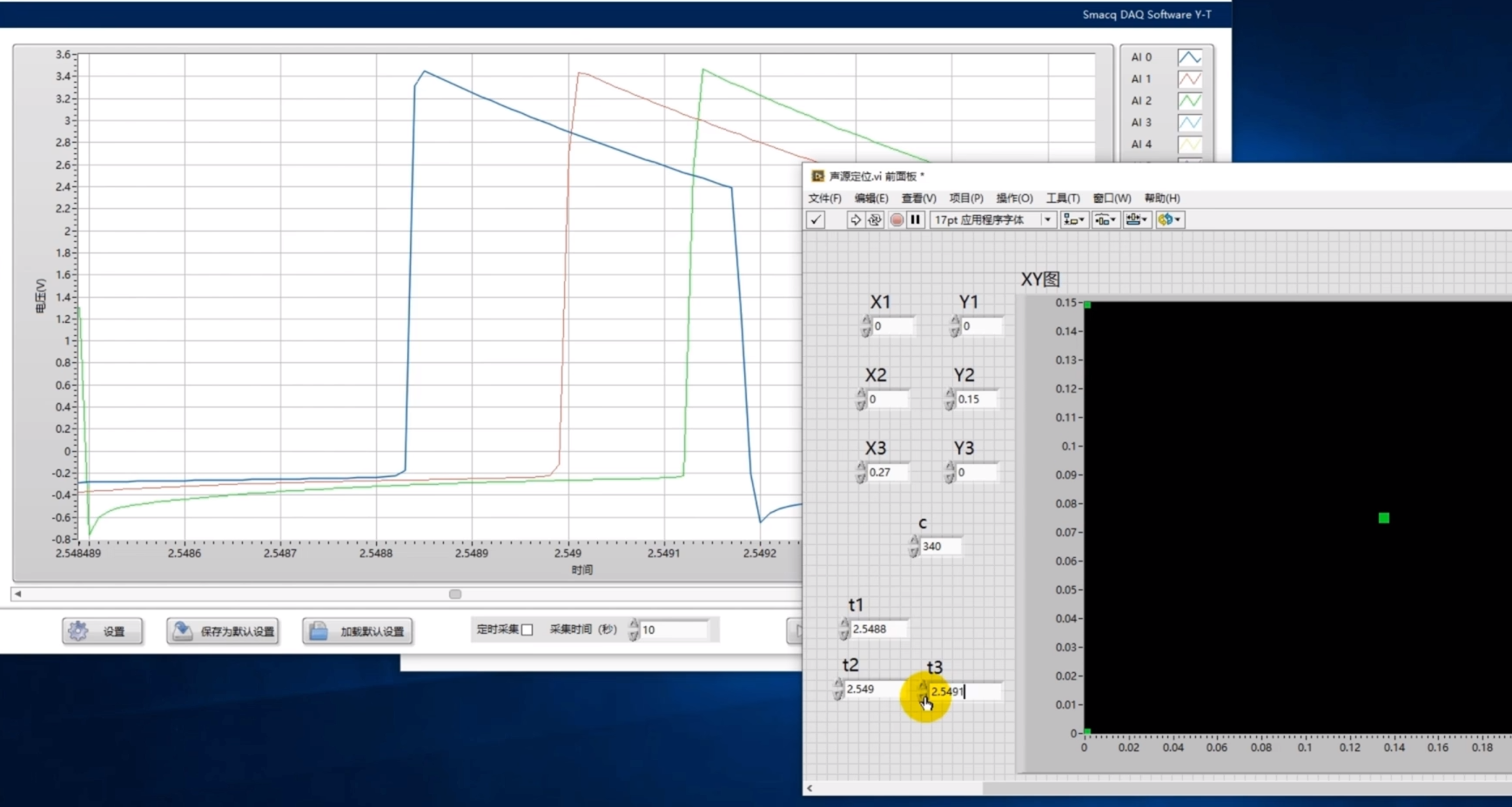Open the Align Objects toolbar menu
Image resolution: width=1512 pixels, height=807 pixels.
pyautogui.click(x=1073, y=220)
